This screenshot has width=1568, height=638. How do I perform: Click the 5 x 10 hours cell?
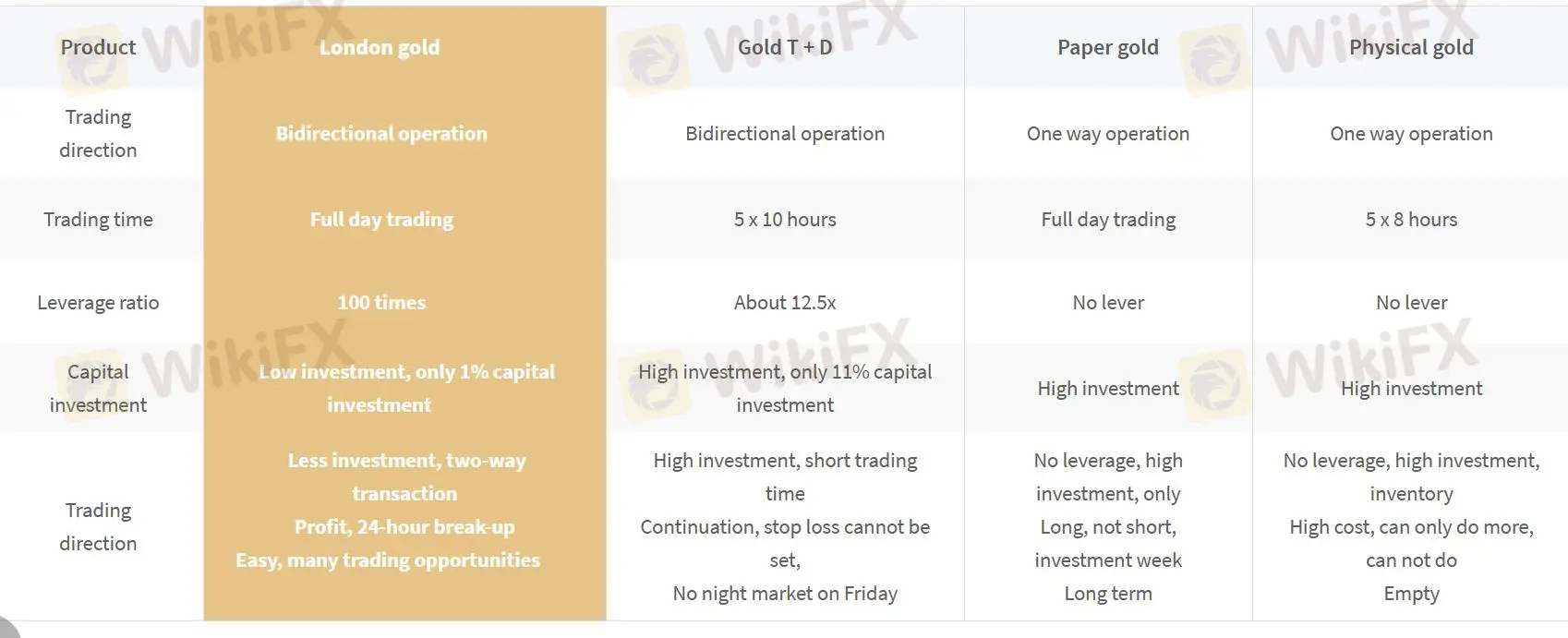[x=785, y=220]
